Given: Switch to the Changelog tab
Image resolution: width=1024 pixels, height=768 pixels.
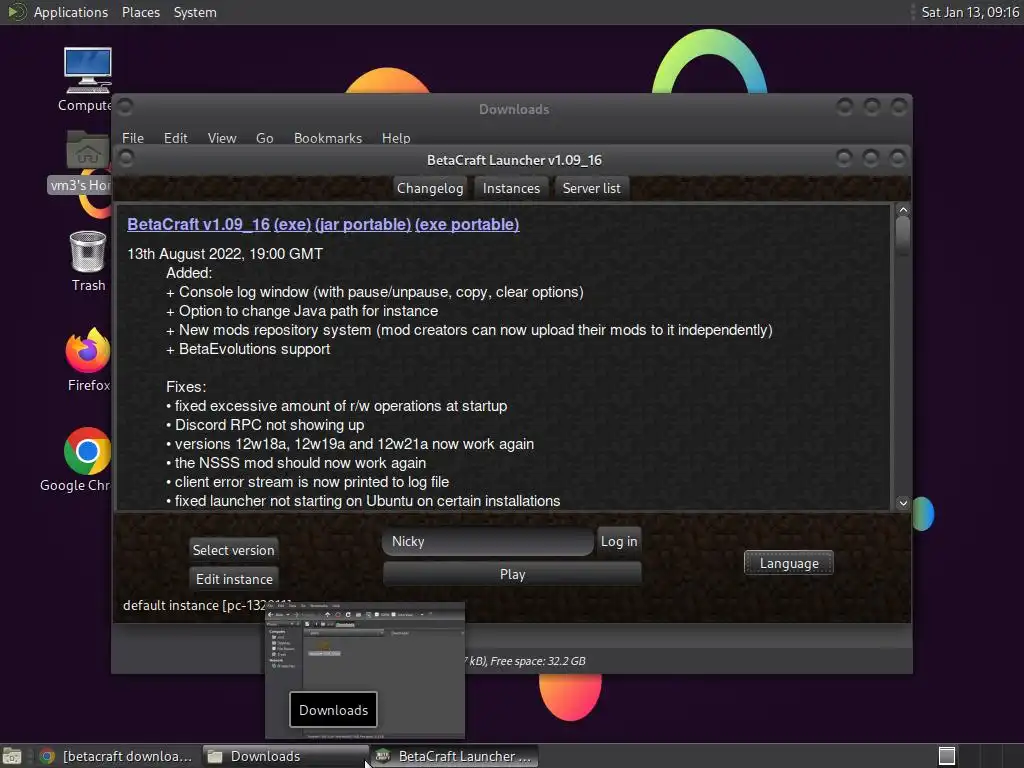Looking at the screenshot, I should 430,188.
